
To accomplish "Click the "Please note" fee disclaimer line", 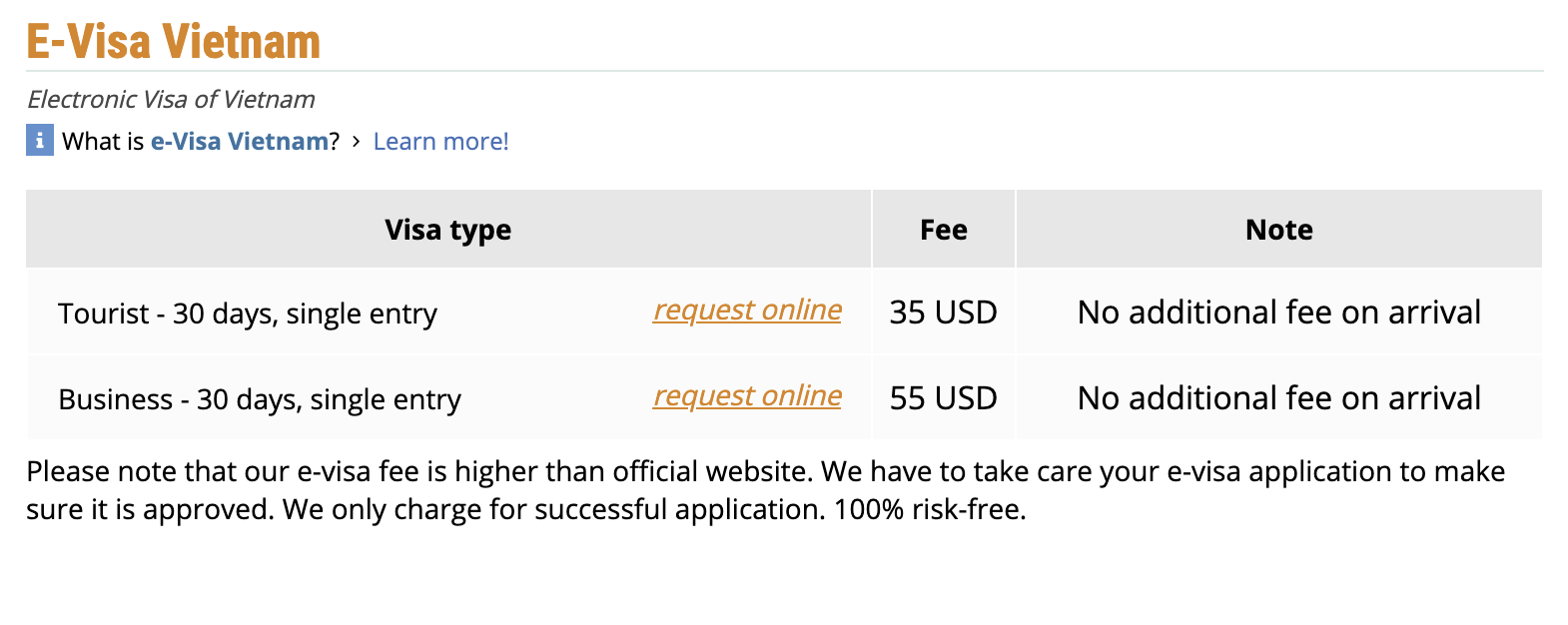I will pyautogui.click(x=765, y=471).
